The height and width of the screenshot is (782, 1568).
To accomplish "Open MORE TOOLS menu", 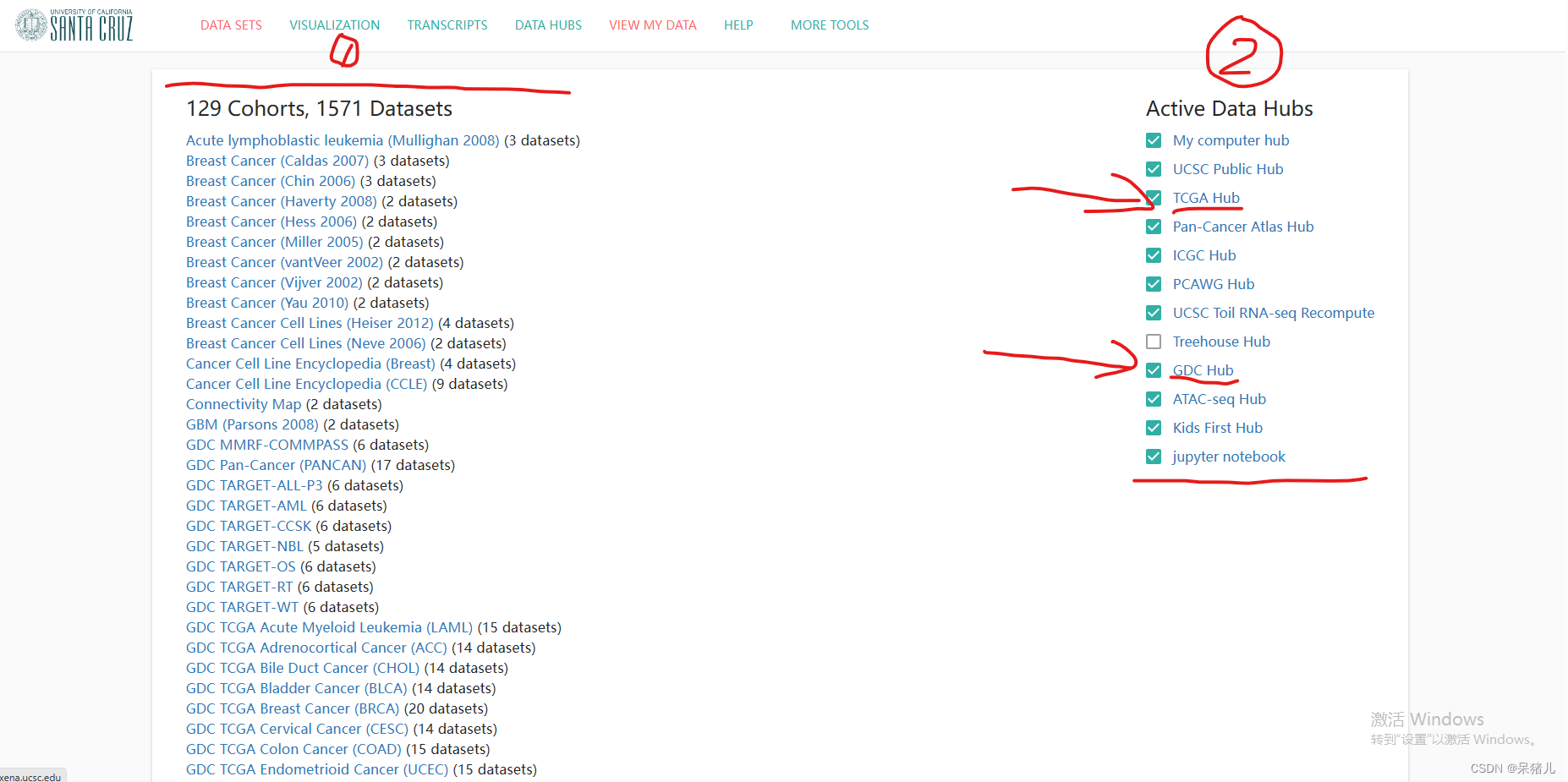I will 830,25.
